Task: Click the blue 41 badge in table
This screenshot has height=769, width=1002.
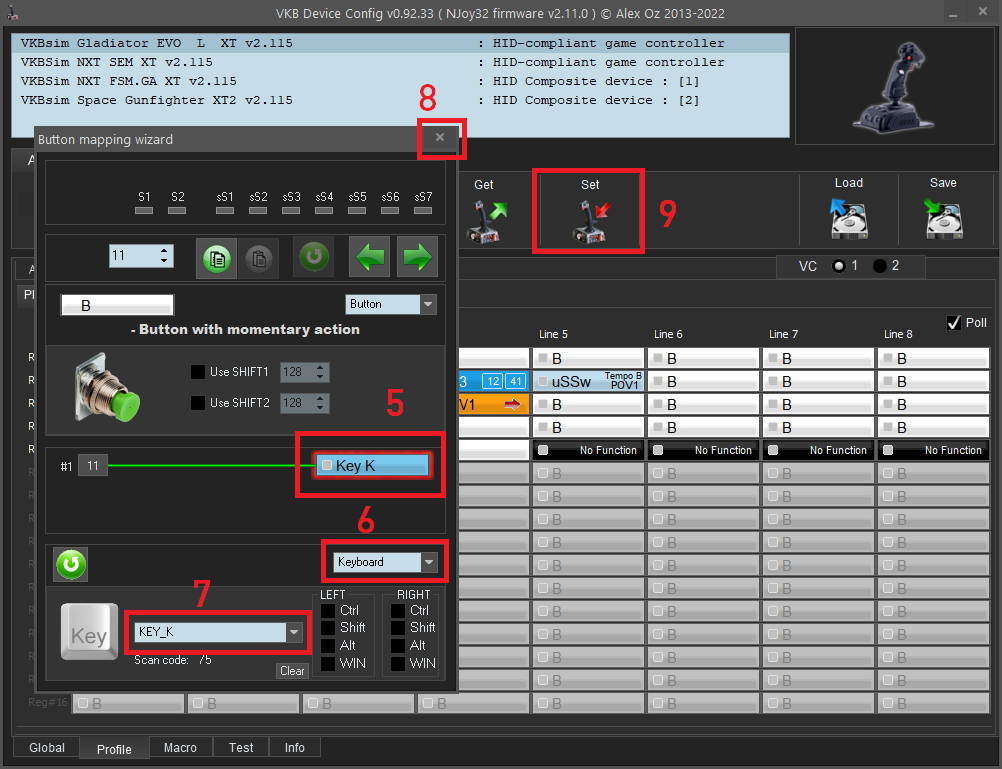Action: point(516,382)
